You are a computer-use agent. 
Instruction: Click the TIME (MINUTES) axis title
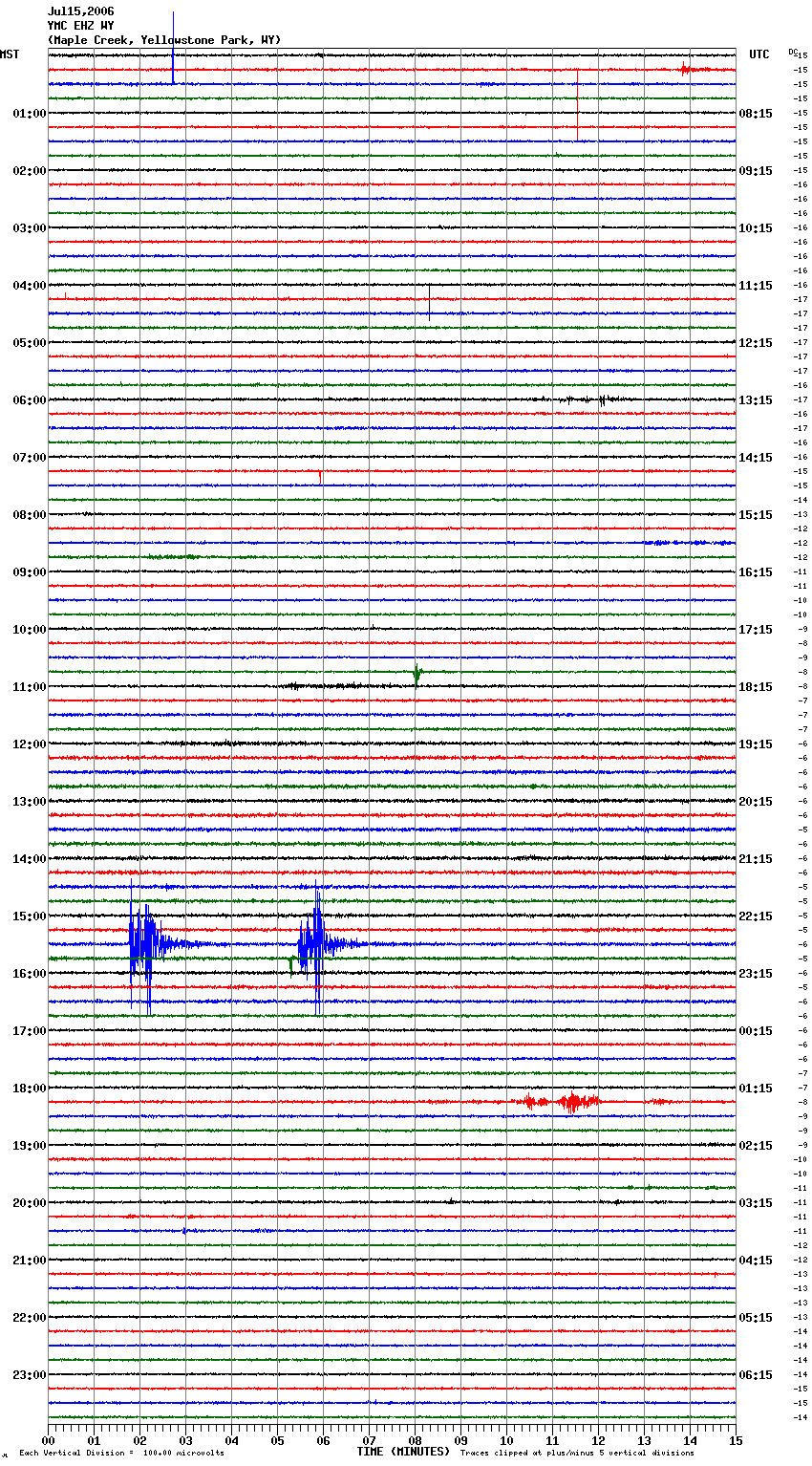point(403,1452)
